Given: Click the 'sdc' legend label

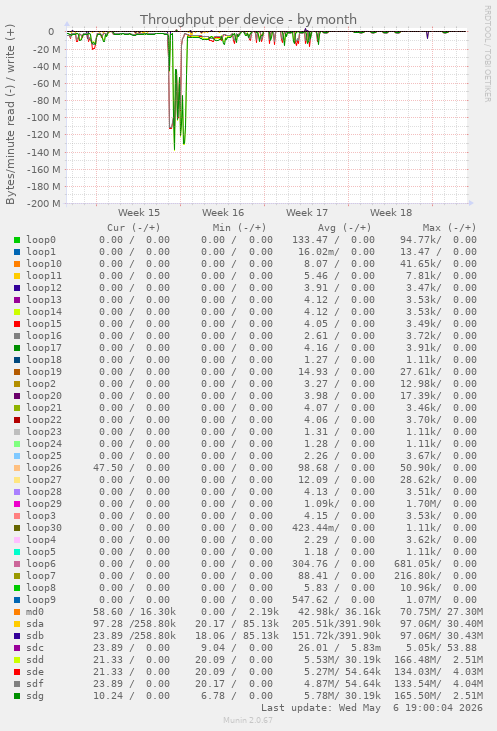Looking at the screenshot, I should [35, 648].
